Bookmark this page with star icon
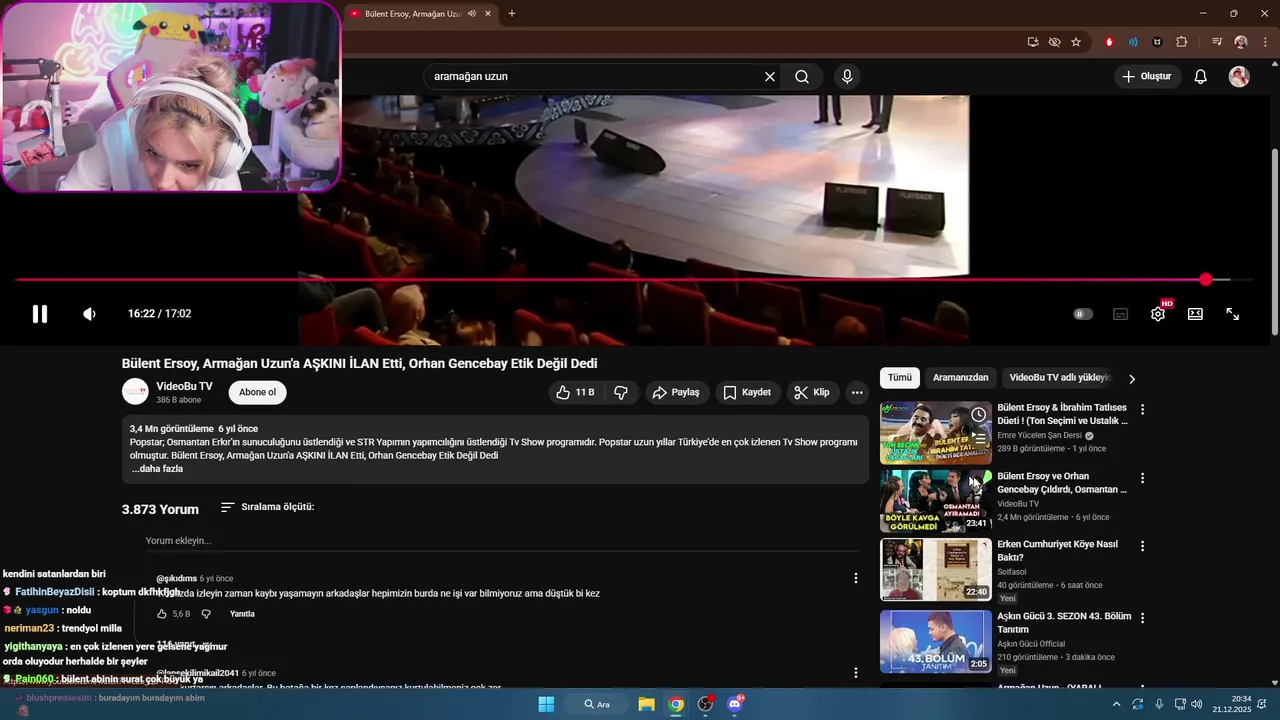 coord(1076,42)
